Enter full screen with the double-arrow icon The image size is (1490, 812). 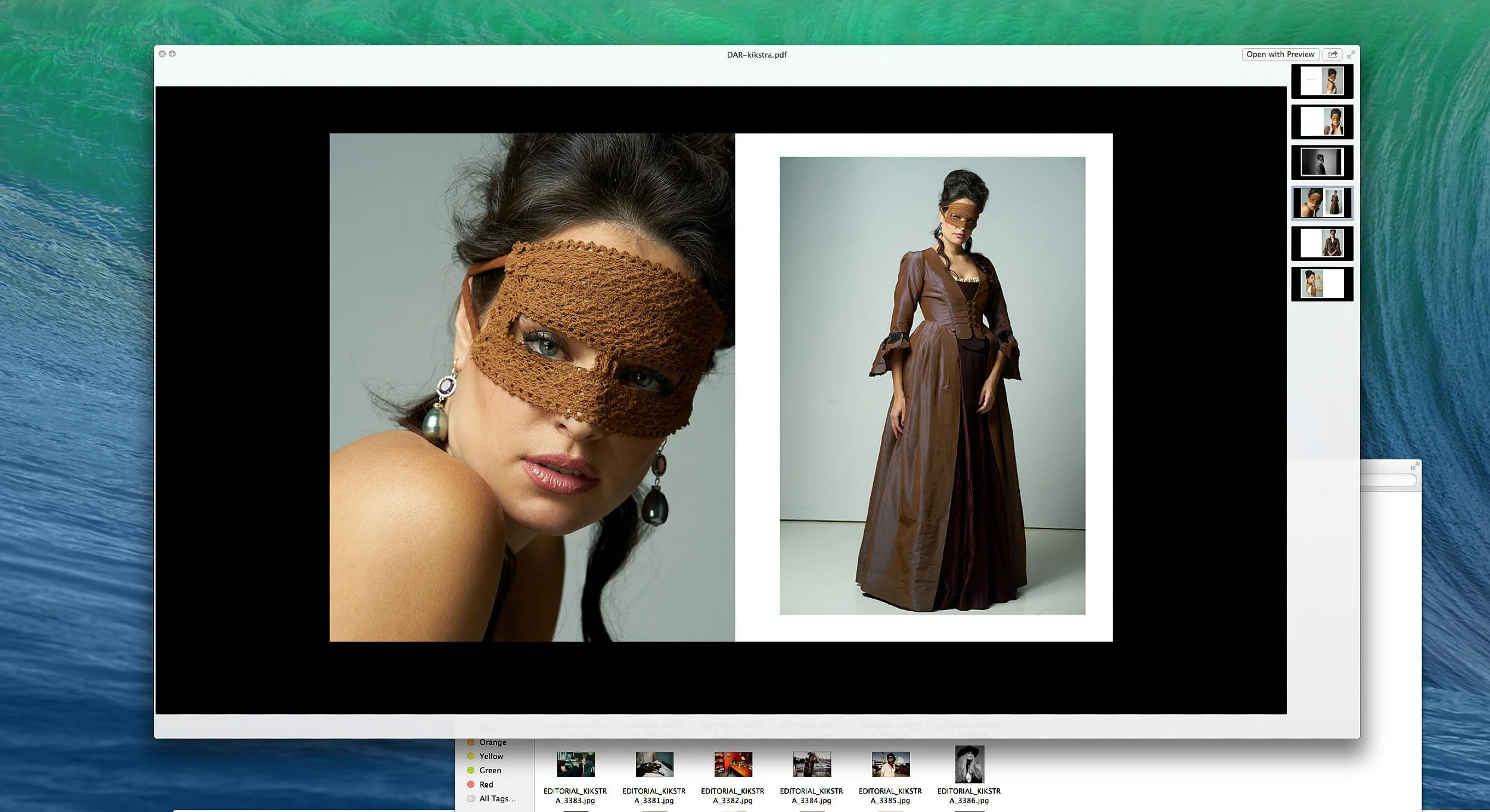1352,54
